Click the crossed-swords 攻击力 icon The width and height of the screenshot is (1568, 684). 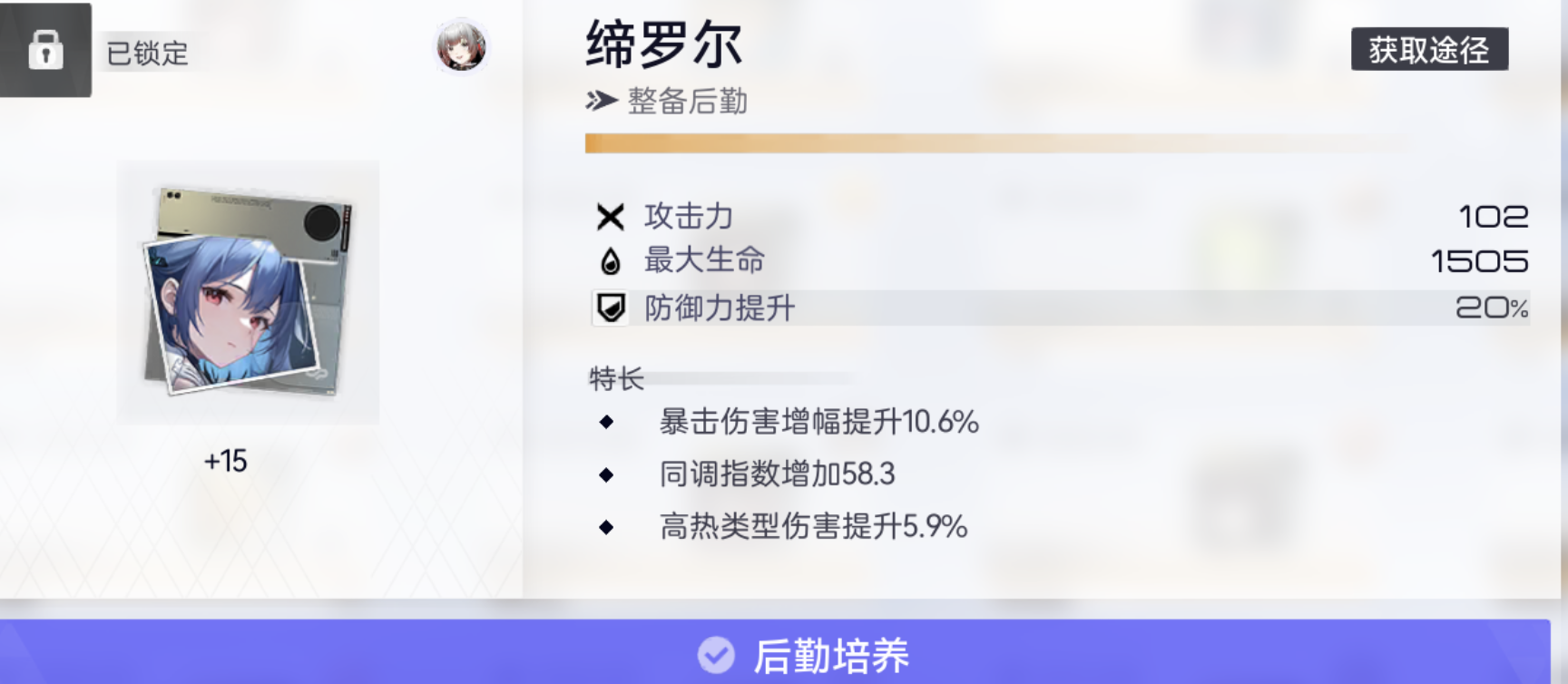click(611, 217)
